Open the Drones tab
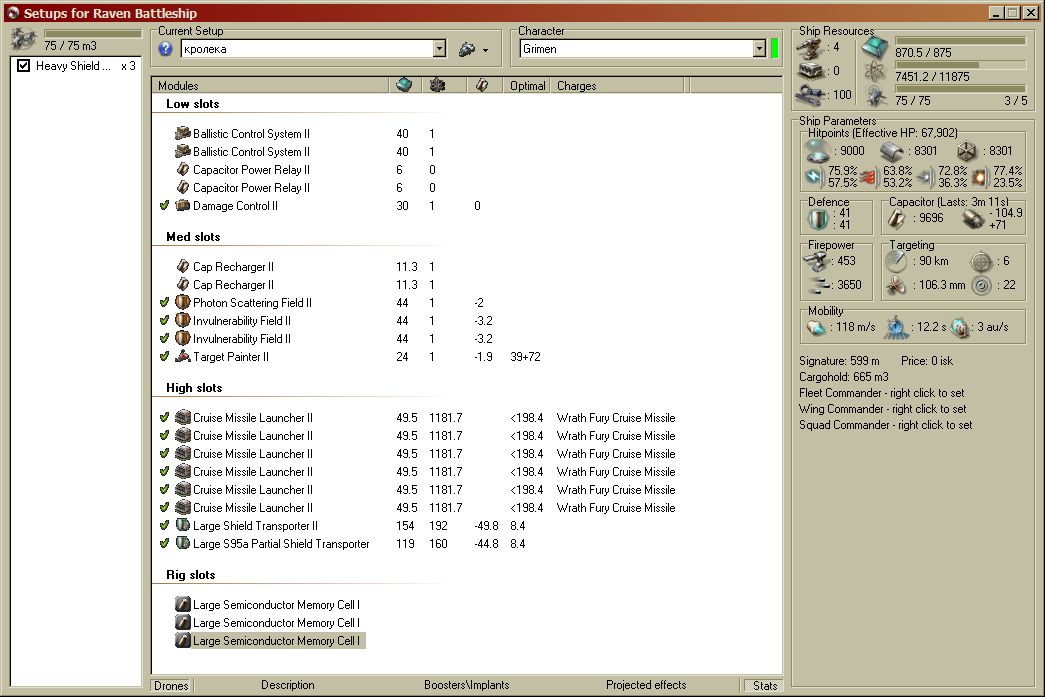Screen dimensions: 1045x697 171,686
